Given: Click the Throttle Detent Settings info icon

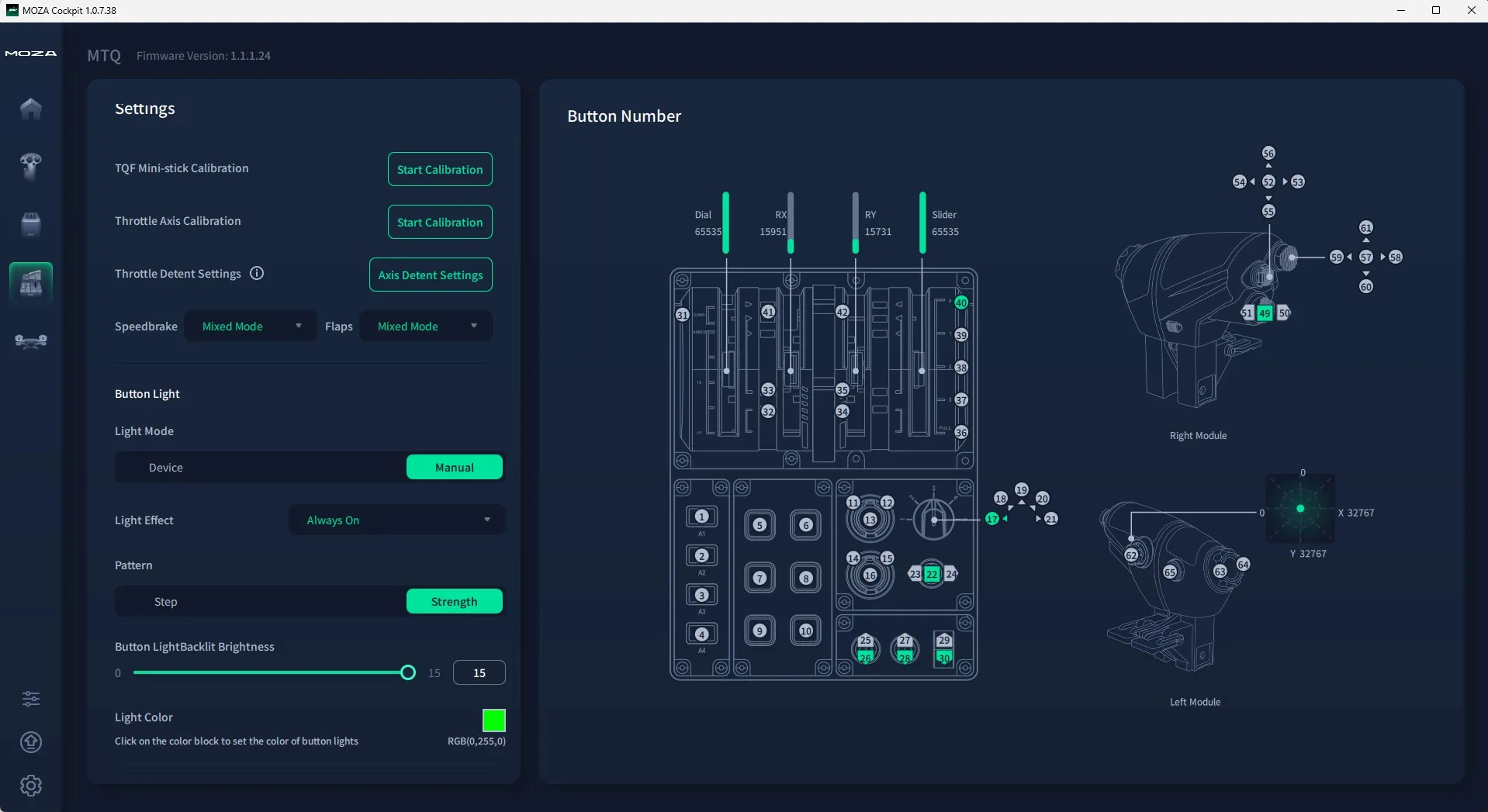Looking at the screenshot, I should [257, 273].
